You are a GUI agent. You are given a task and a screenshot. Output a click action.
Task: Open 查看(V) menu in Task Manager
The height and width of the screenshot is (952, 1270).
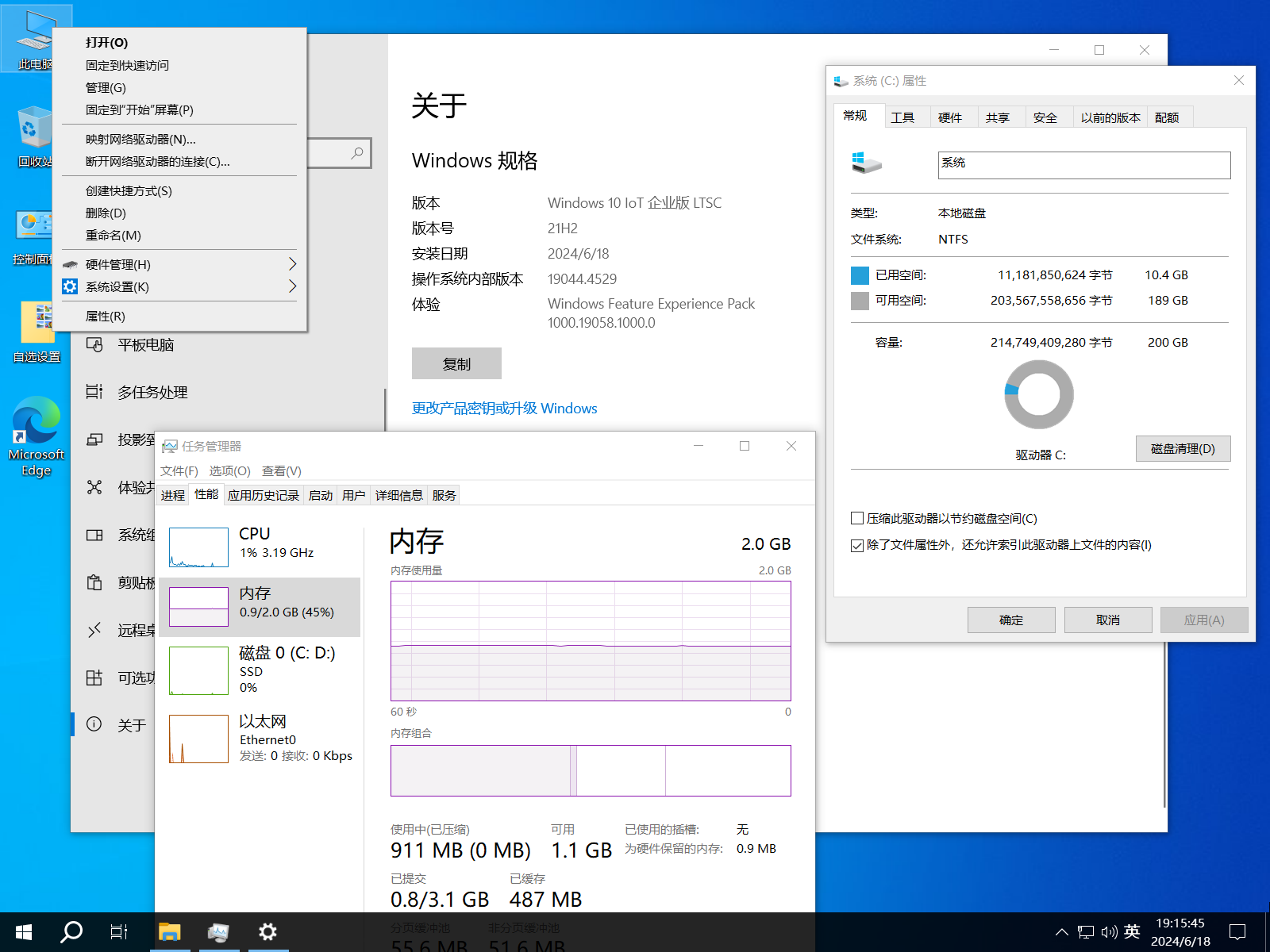282,470
